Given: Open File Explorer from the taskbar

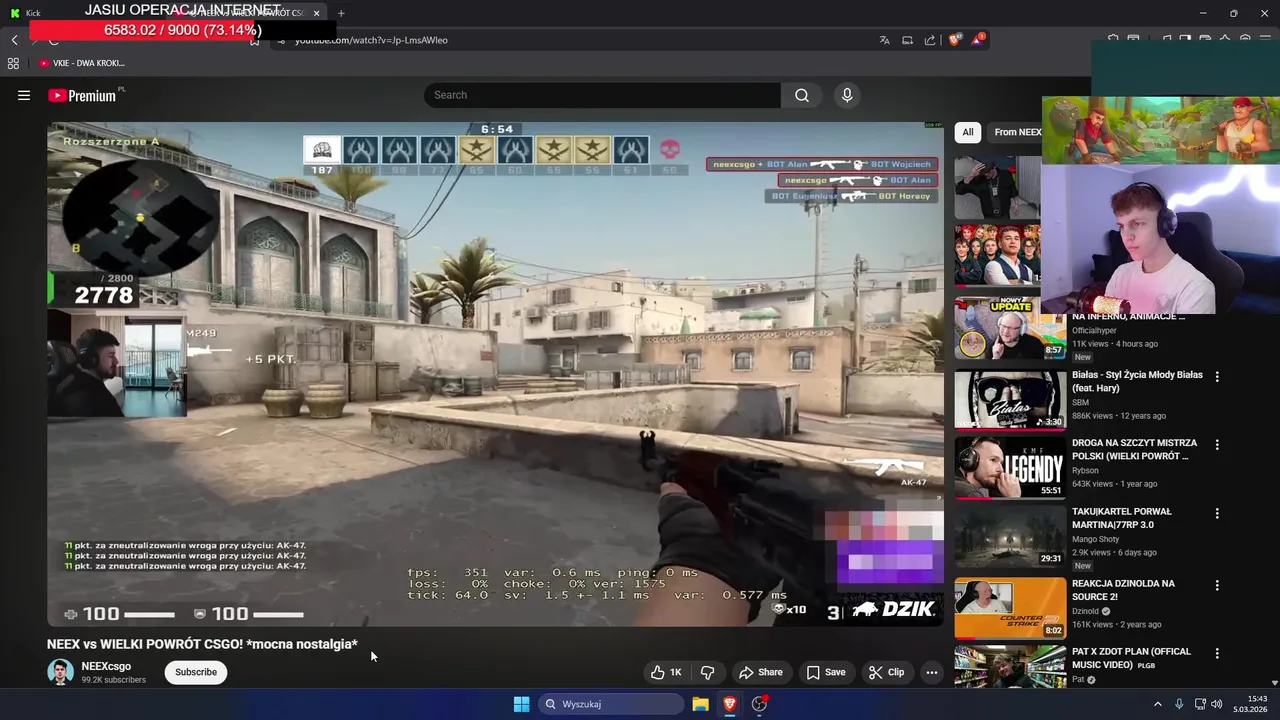Looking at the screenshot, I should 700,704.
